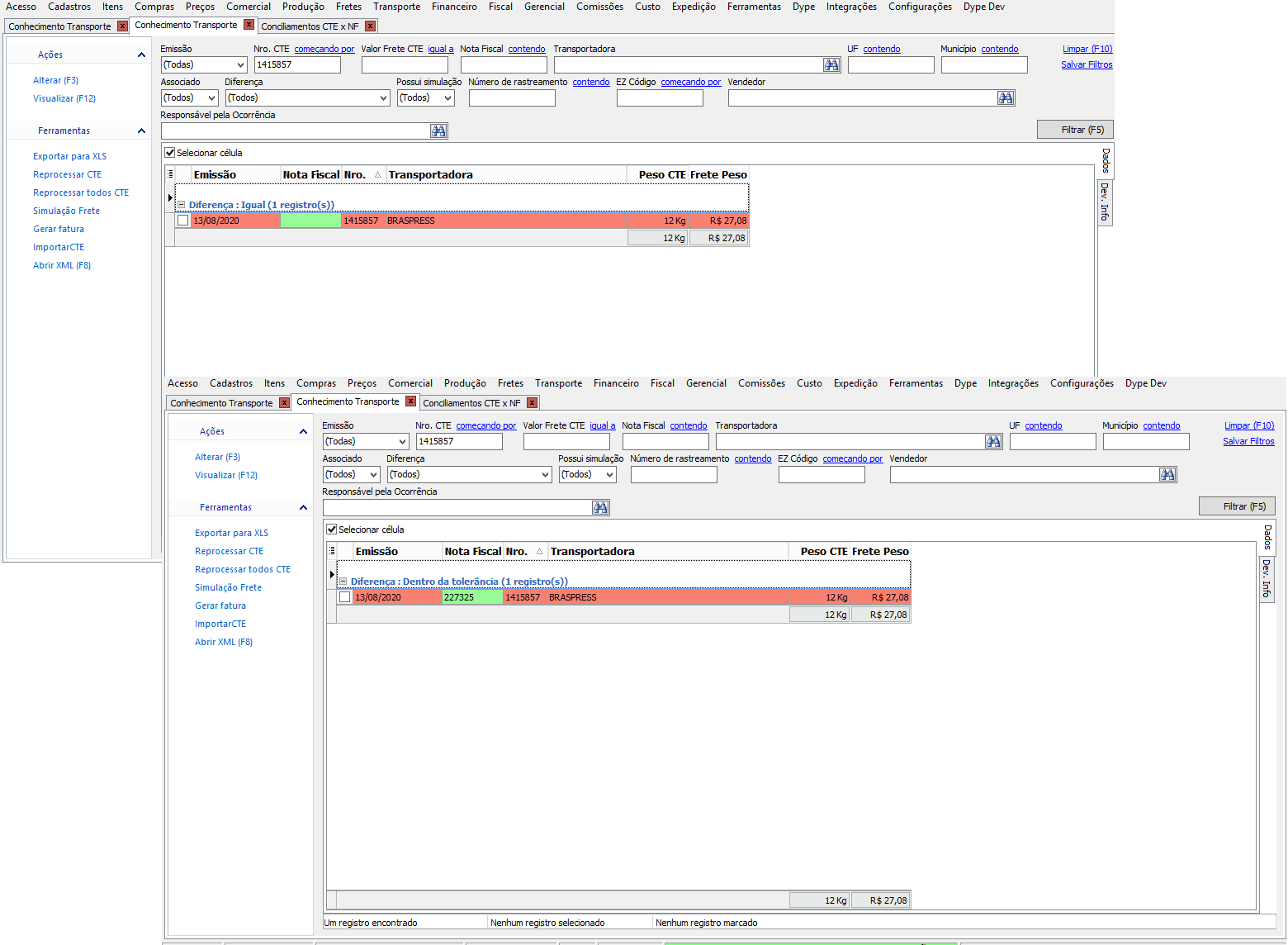The width and height of the screenshot is (1288, 945).
Task: Click Reprocessar todos CTE in lower window
Action: (x=243, y=569)
